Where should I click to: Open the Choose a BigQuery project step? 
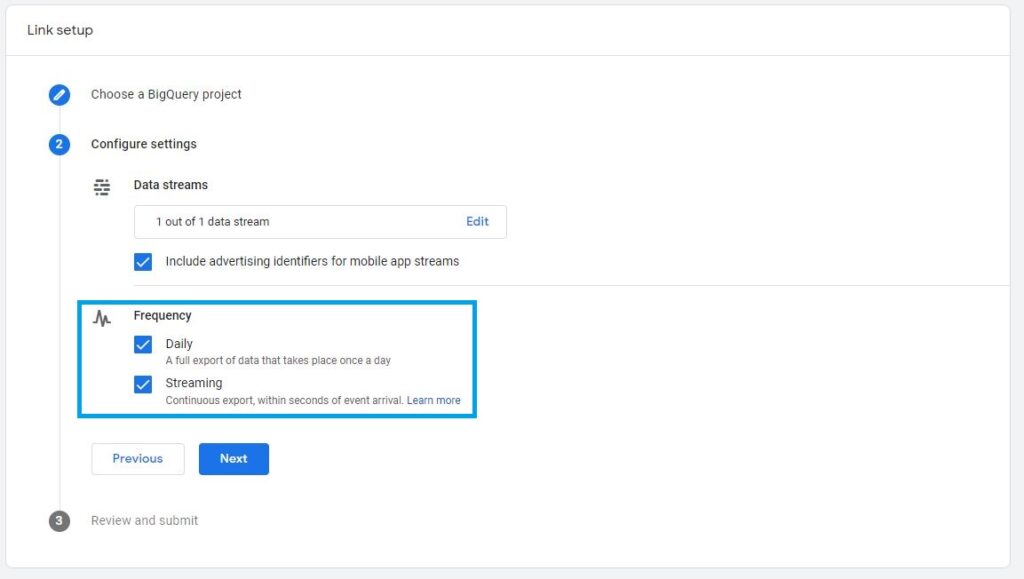(166, 94)
